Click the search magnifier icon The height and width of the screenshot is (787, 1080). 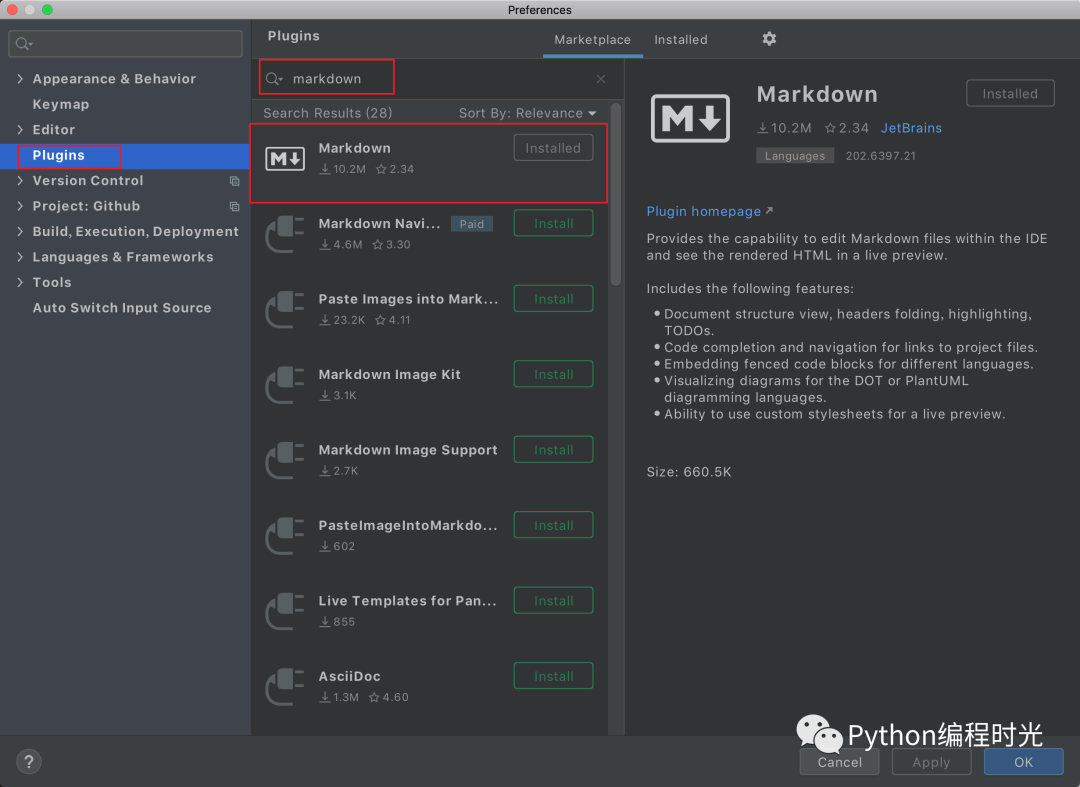point(271,77)
